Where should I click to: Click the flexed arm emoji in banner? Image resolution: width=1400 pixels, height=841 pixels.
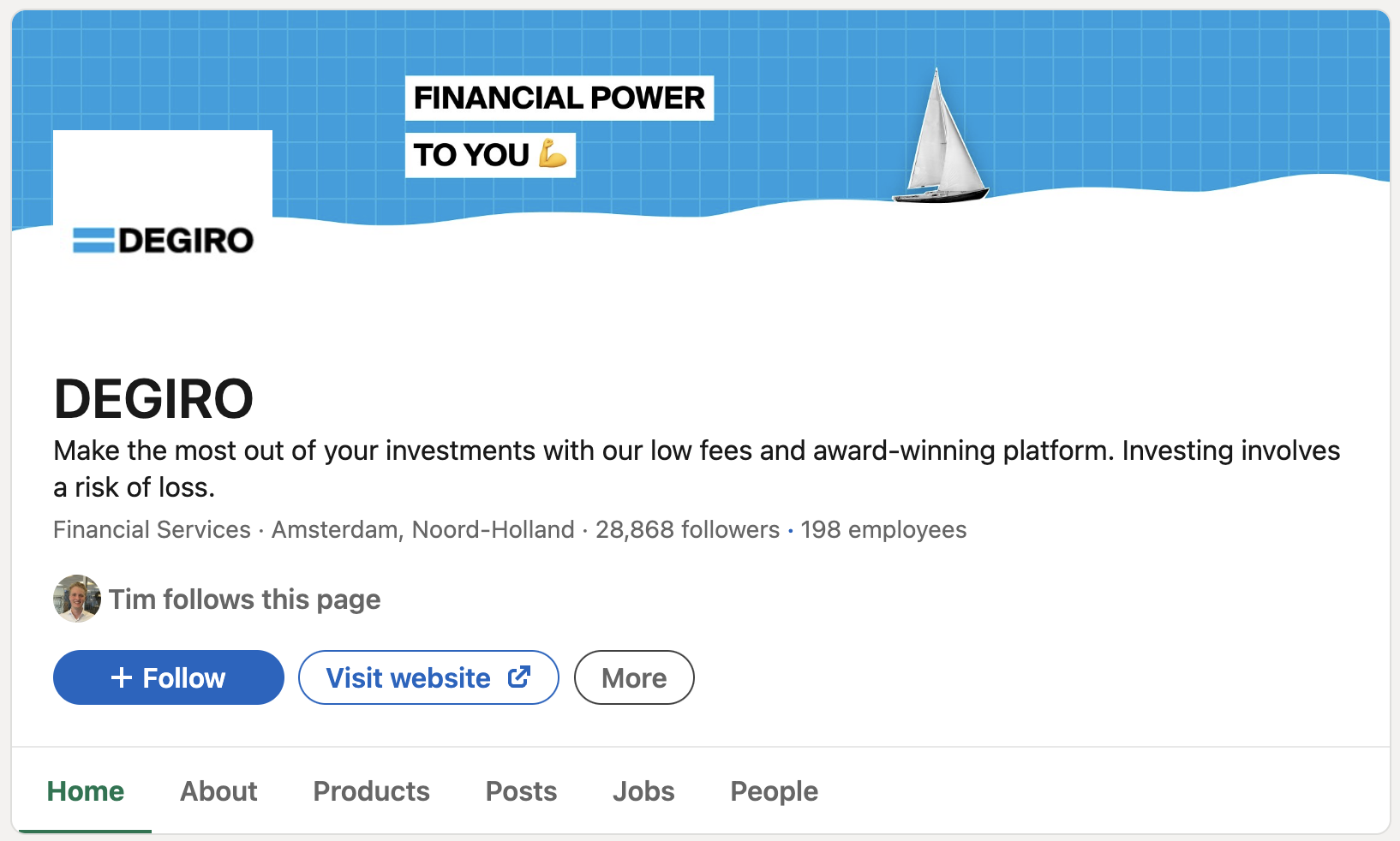point(553,154)
